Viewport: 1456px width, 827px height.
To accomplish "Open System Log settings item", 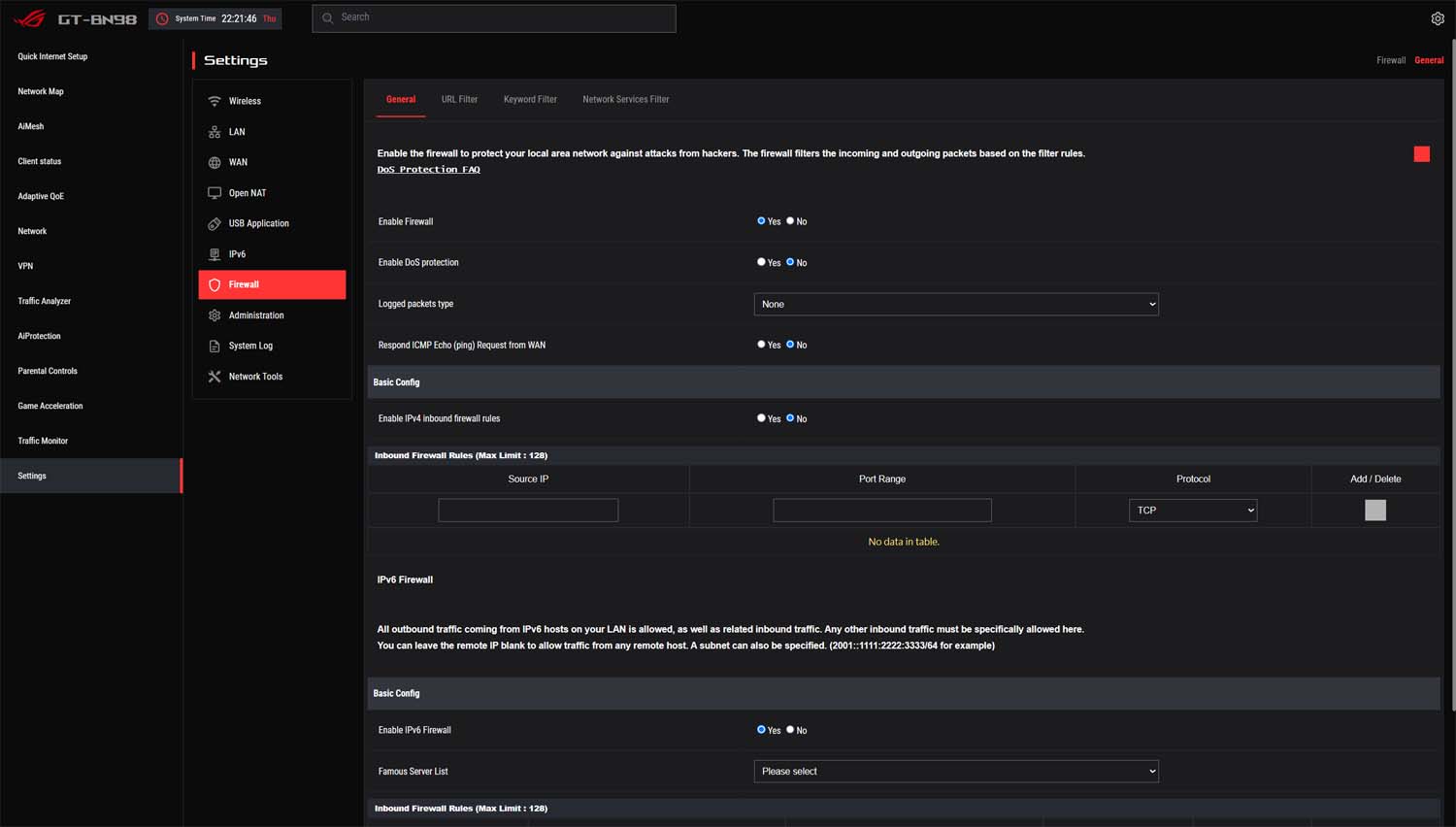I will click(x=272, y=346).
